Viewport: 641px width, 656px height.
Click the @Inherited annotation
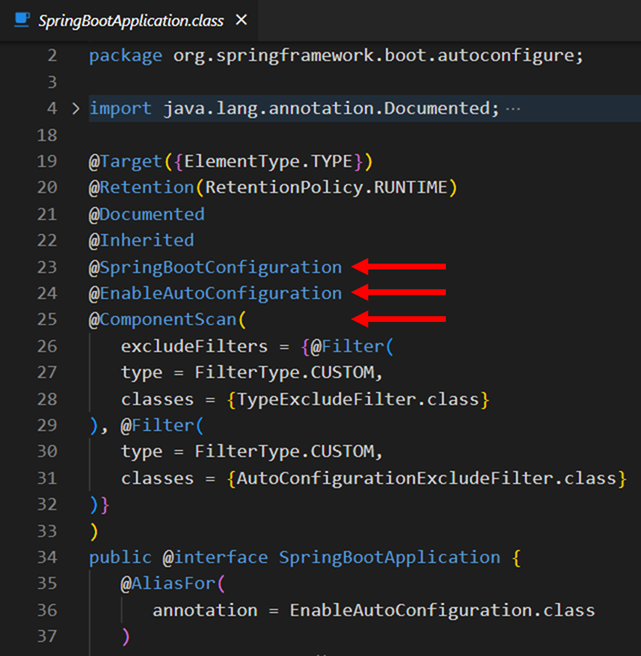pyautogui.click(x=141, y=241)
